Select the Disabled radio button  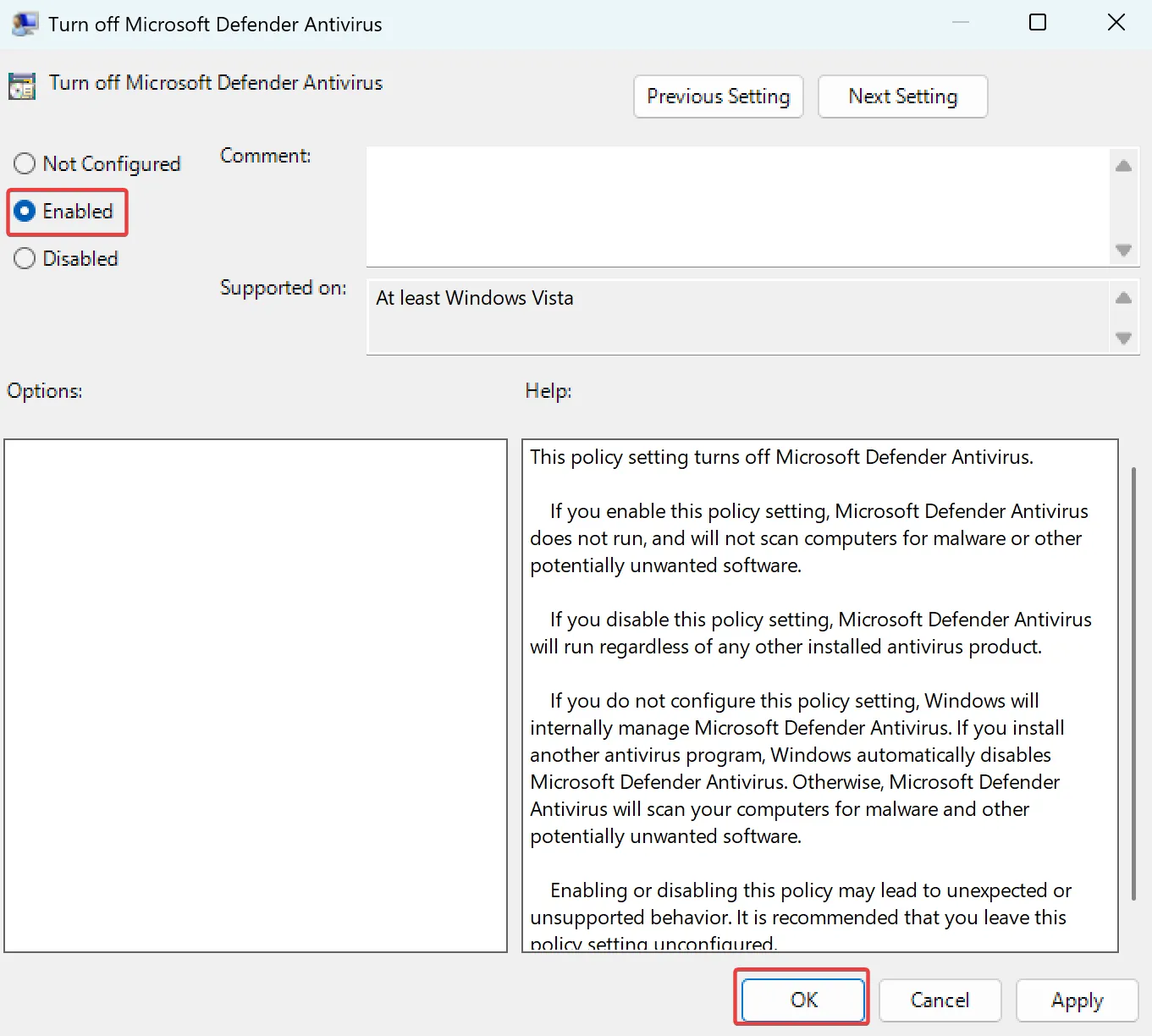[x=24, y=258]
